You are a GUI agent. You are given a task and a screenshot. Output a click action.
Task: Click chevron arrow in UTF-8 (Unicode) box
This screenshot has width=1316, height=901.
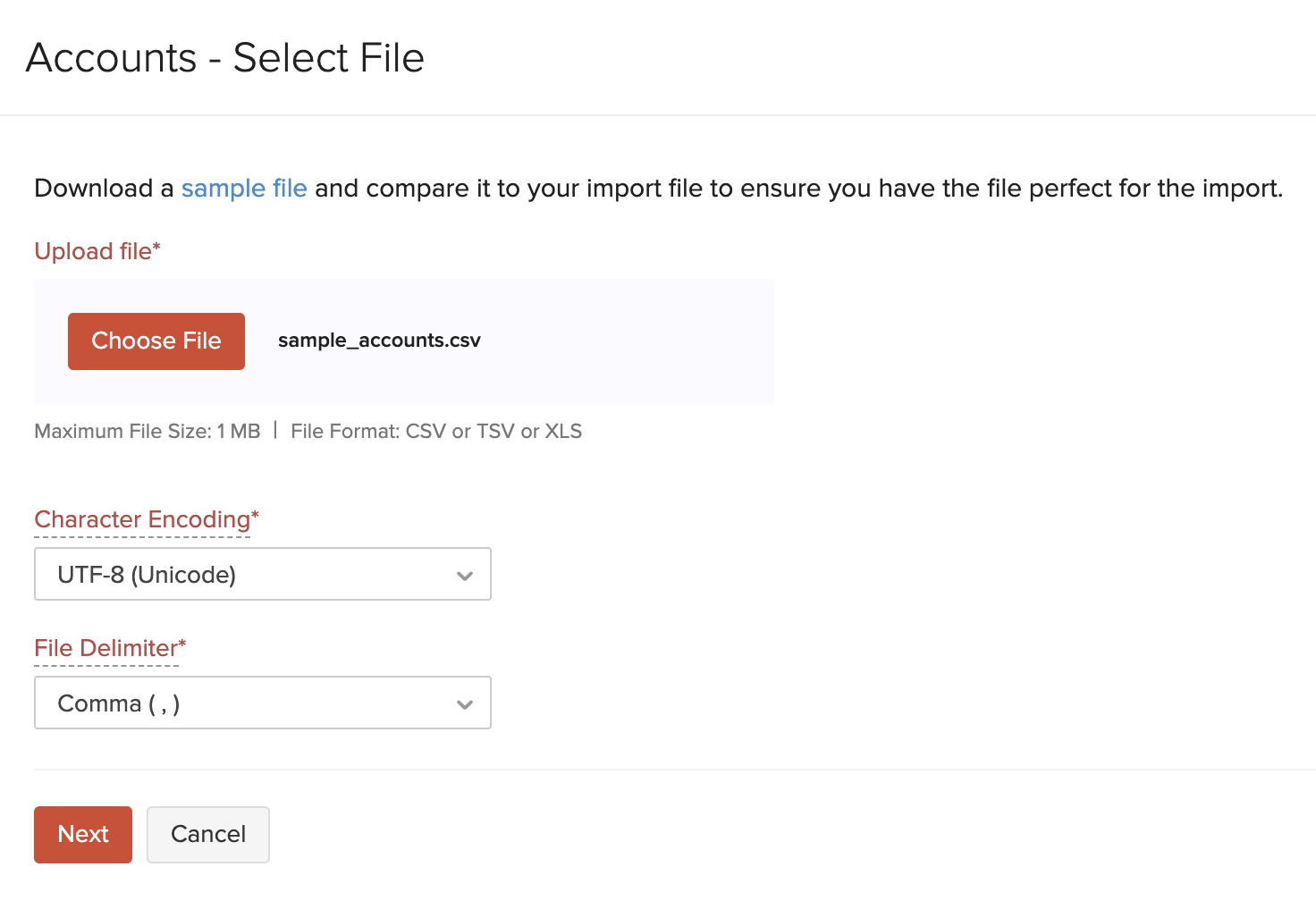[465, 576]
